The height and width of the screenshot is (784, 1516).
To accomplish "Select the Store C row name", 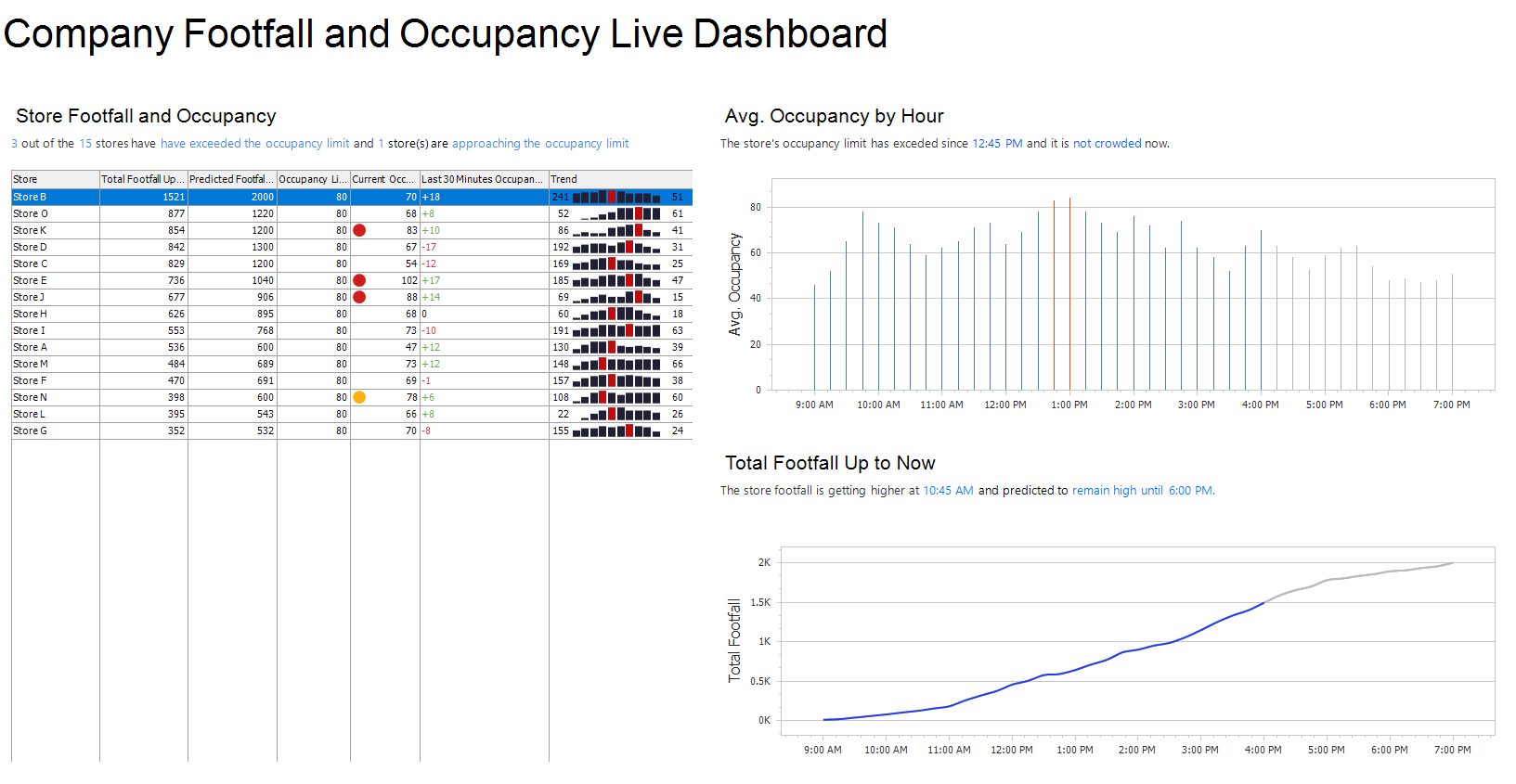I will pos(30,263).
